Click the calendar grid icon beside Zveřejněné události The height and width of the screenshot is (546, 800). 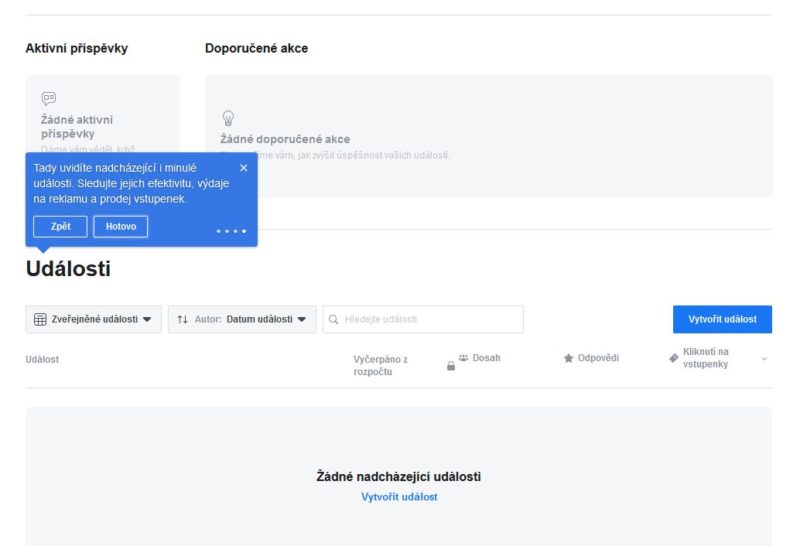(40, 319)
